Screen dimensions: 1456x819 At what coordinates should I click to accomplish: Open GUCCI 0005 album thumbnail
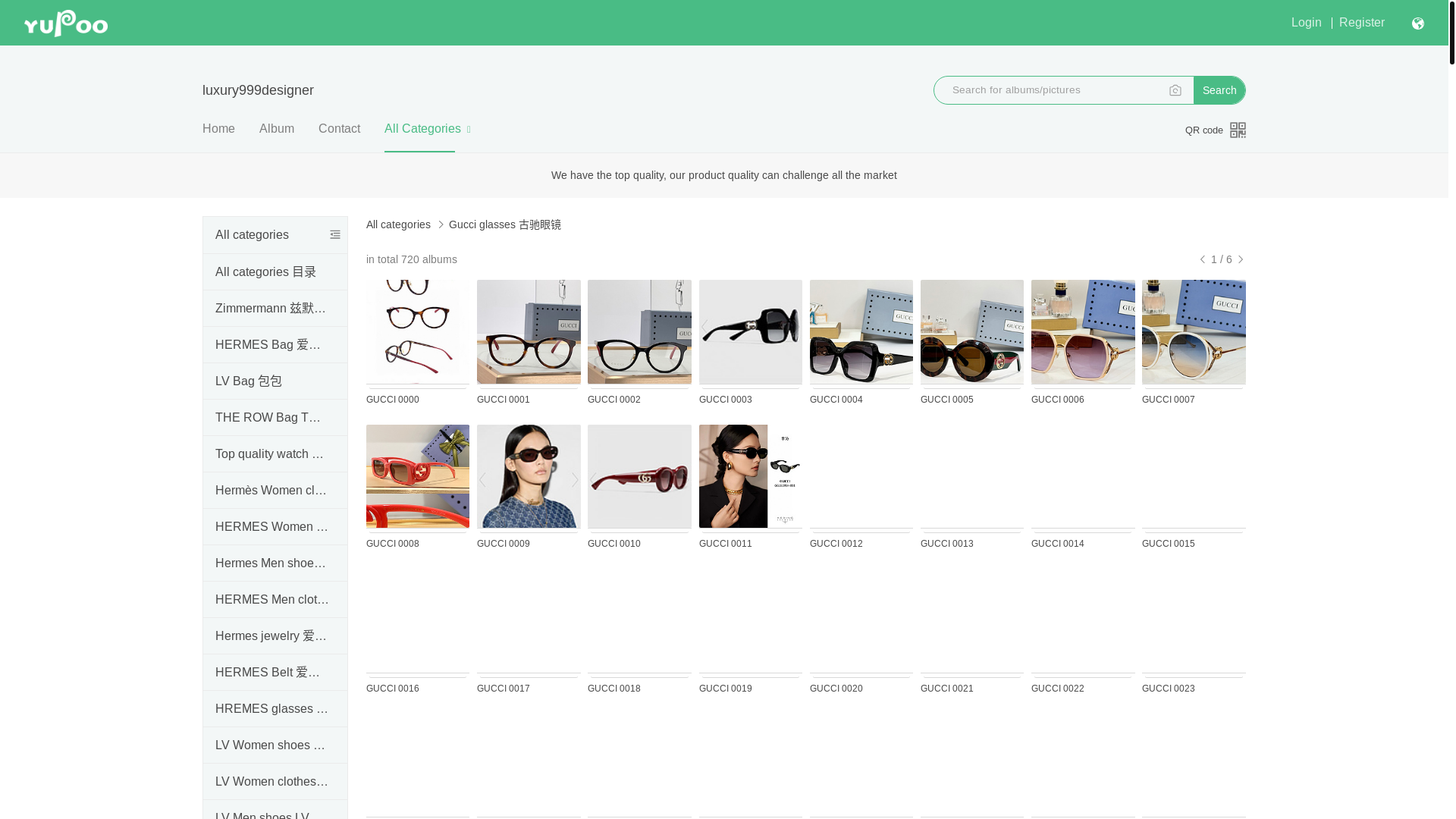(x=972, y=331)
